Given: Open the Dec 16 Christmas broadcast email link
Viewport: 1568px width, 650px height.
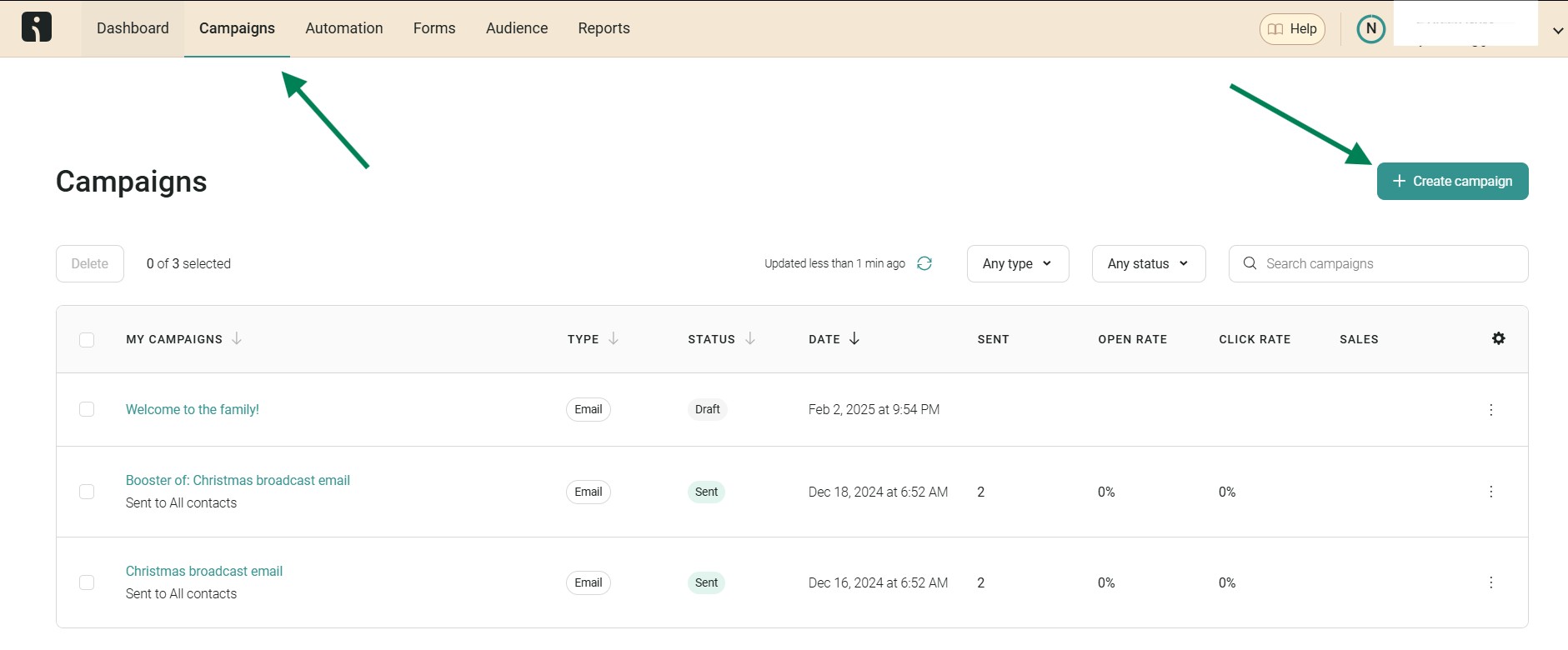Looking at the screenshot, I should (204, 571).
